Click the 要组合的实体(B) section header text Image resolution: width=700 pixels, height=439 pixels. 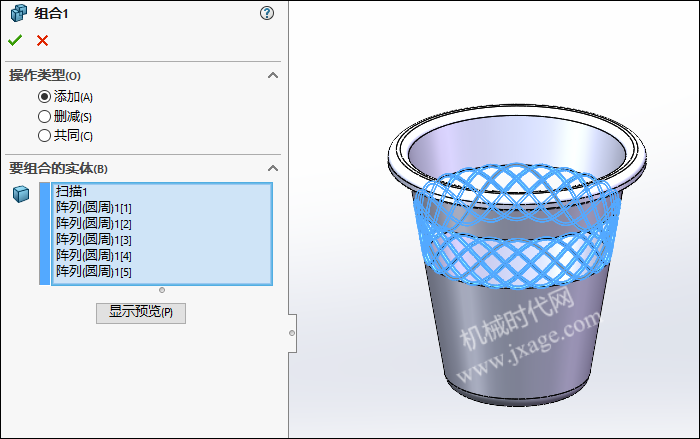click(x=58, y=168)
